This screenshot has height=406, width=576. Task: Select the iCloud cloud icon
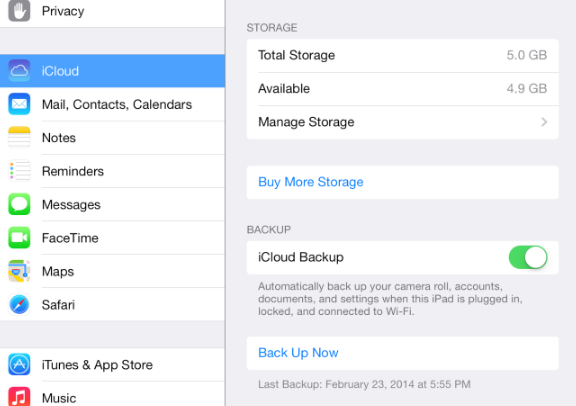pyautogui.click(x=19, y=71)
